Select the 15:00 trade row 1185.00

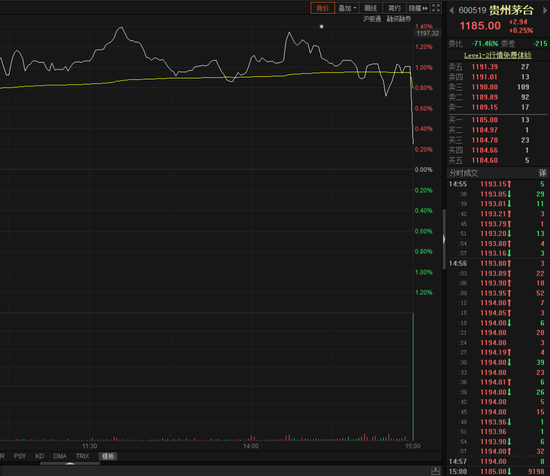click(x=497, y=472)
